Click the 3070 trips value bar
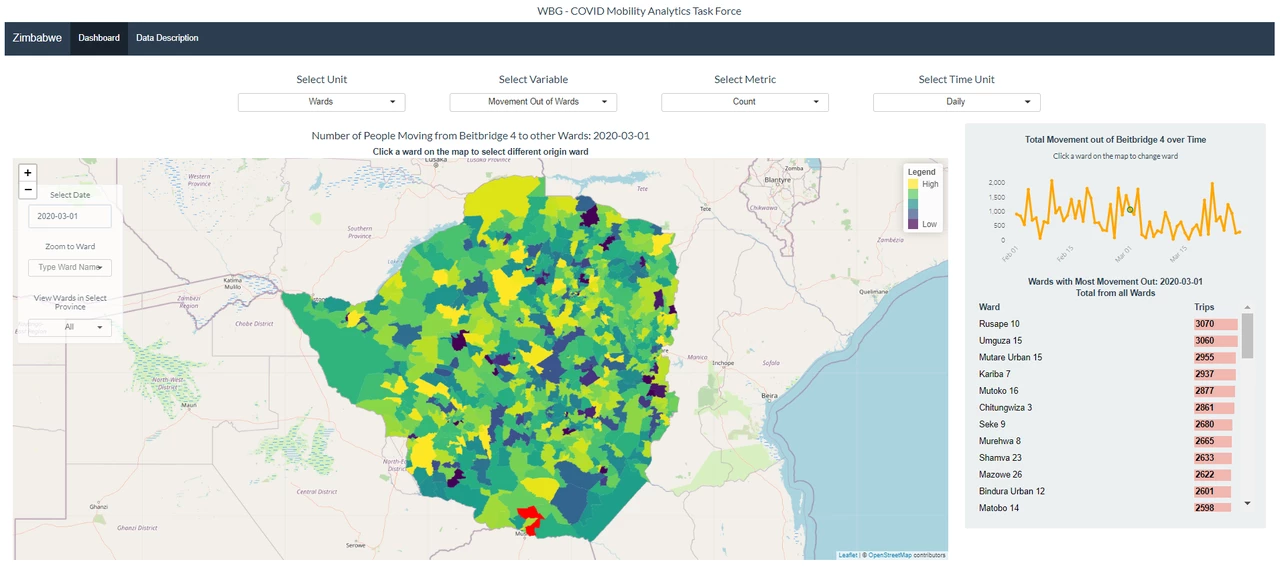Screen dimensions: 1280x574 [1216, 324]
